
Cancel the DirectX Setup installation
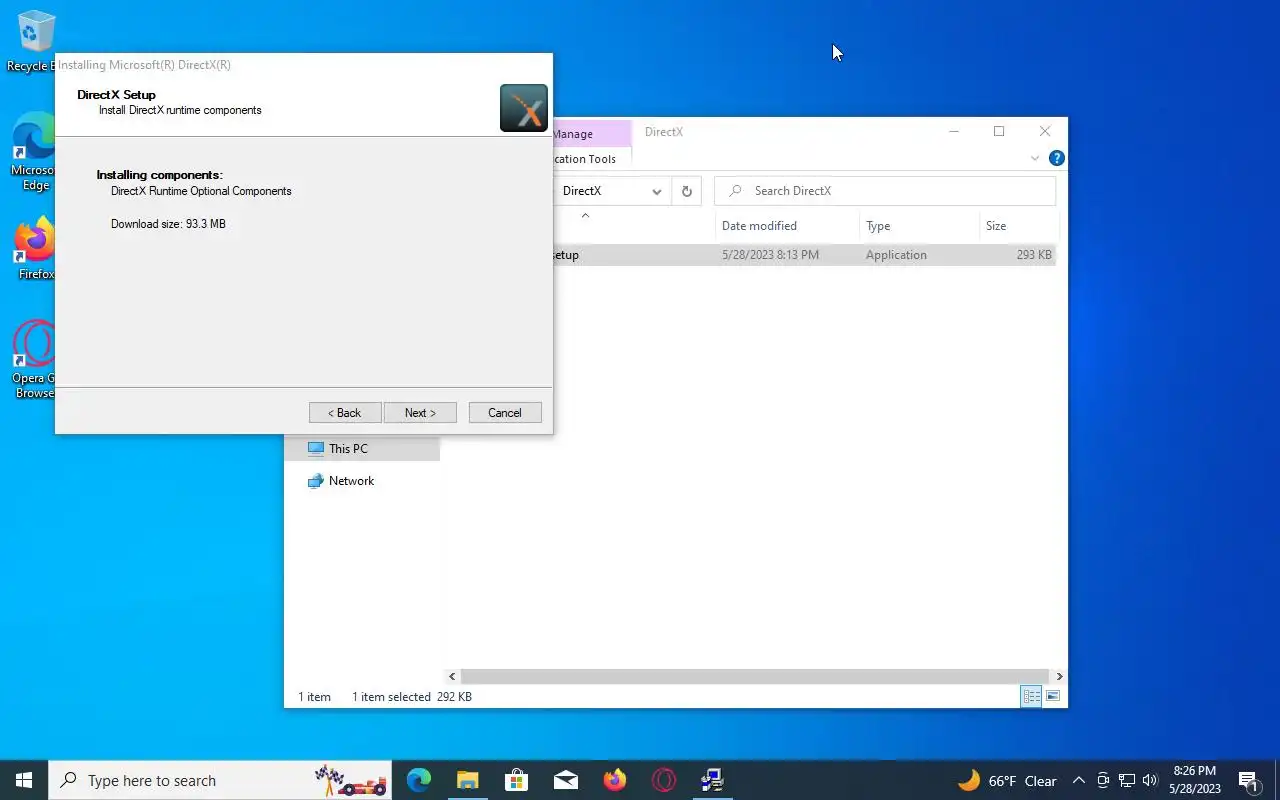coord(505,413)
